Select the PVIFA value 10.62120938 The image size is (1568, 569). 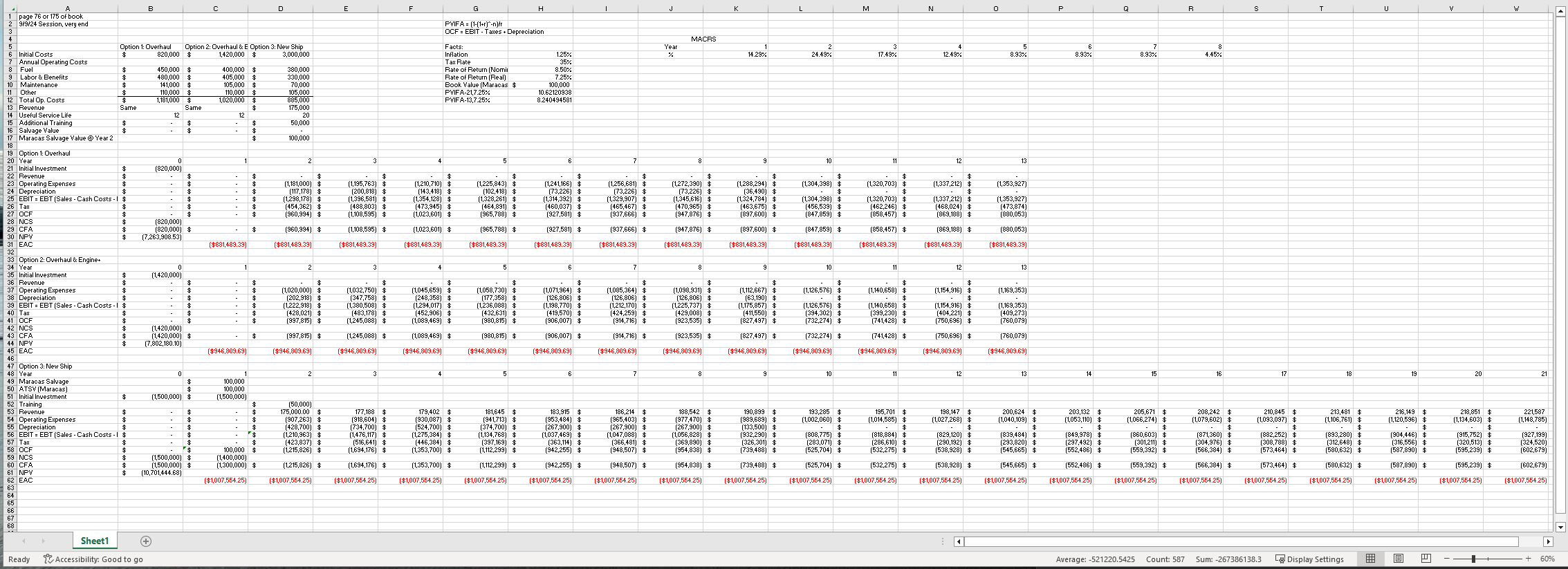(541, 93)
